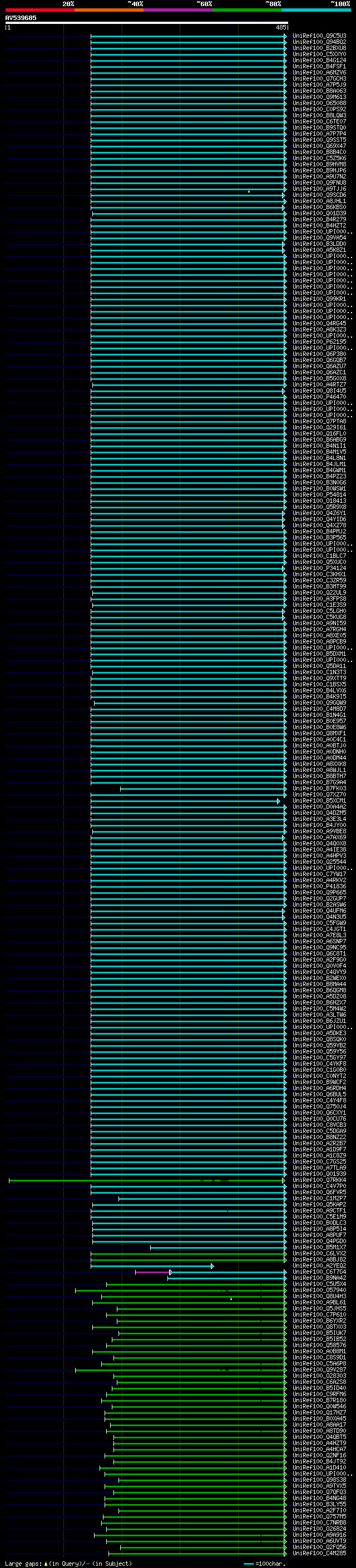Click label UniRef100_B9HVM8
The height and width of the screenshot is (1568, 356).
point(319,164)
